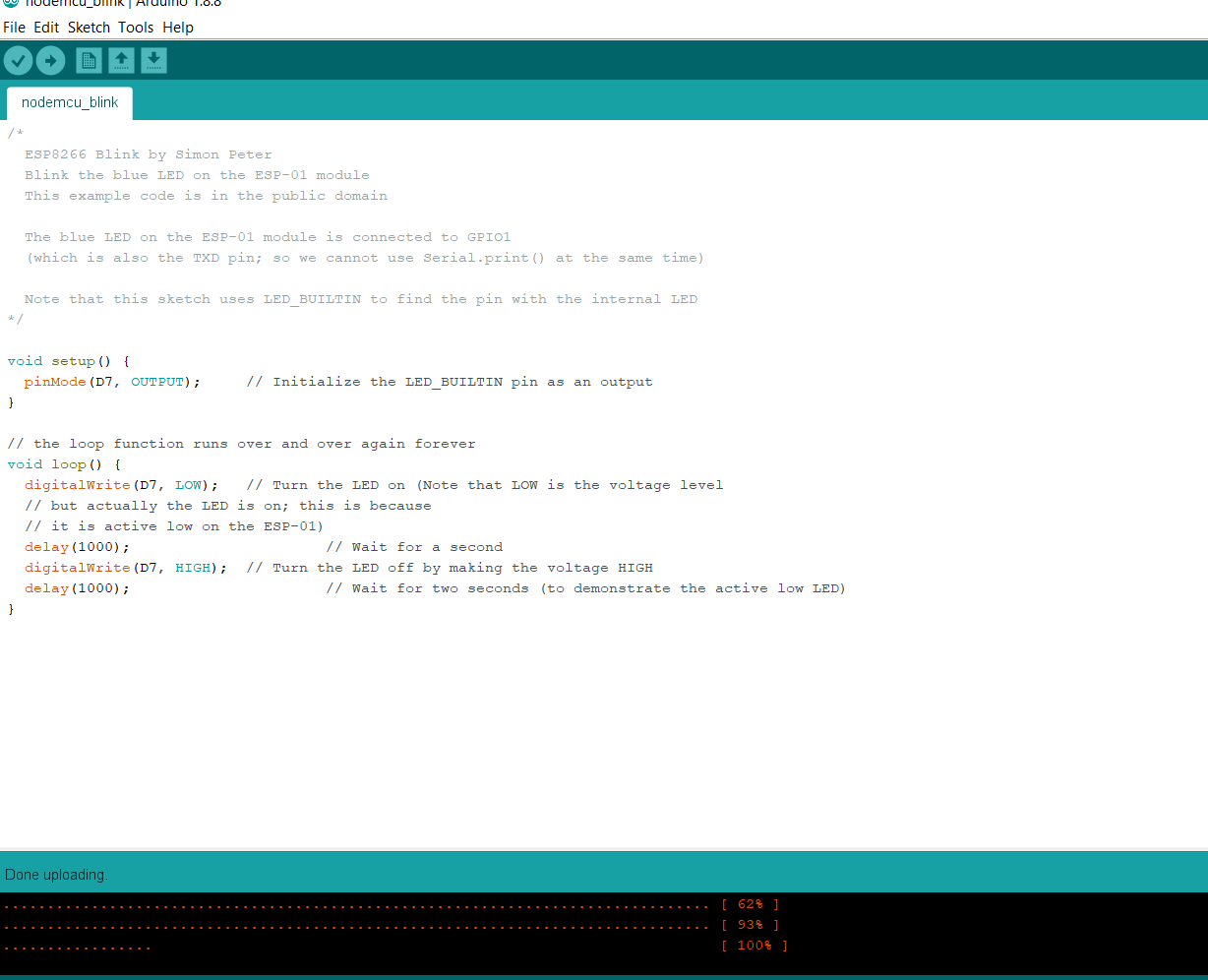Click 'it is active low on the ESP-01' comment

(174, 526)
